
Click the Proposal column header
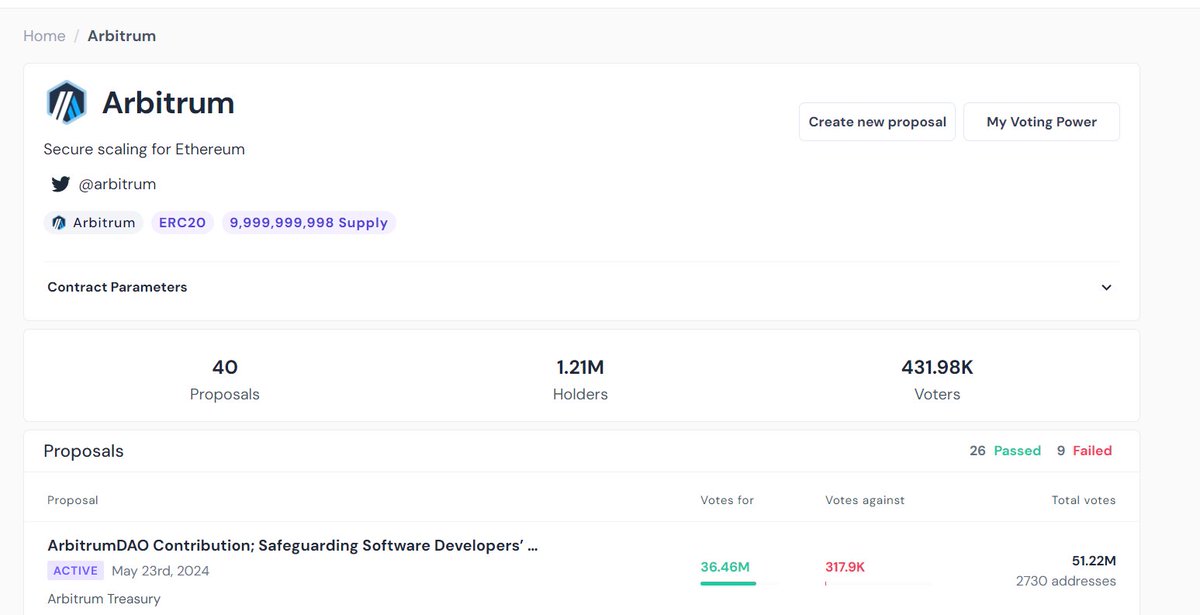point(73,500)
